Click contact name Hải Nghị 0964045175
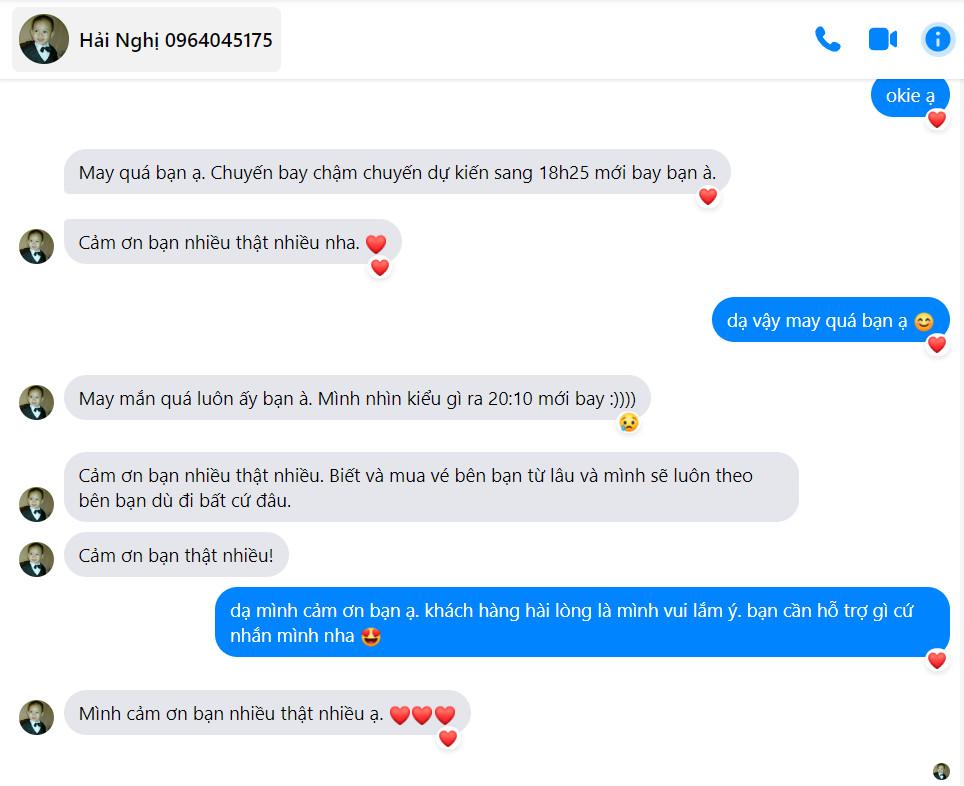The width and height of the screenshot is (964, 786). tap(176, 41)
